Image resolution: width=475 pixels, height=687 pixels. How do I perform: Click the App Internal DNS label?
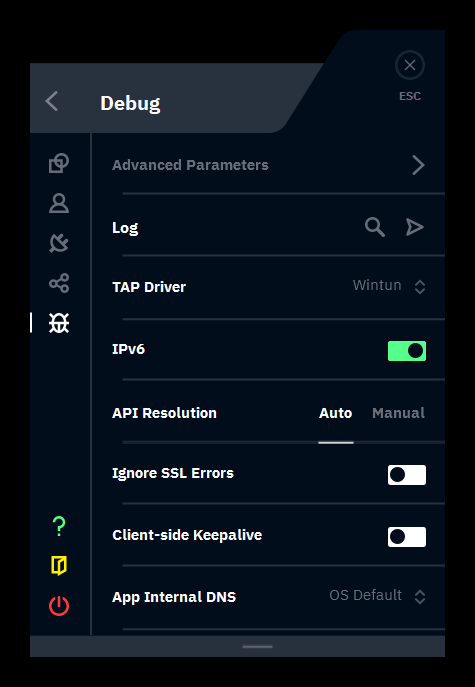(x=174, y=597)
